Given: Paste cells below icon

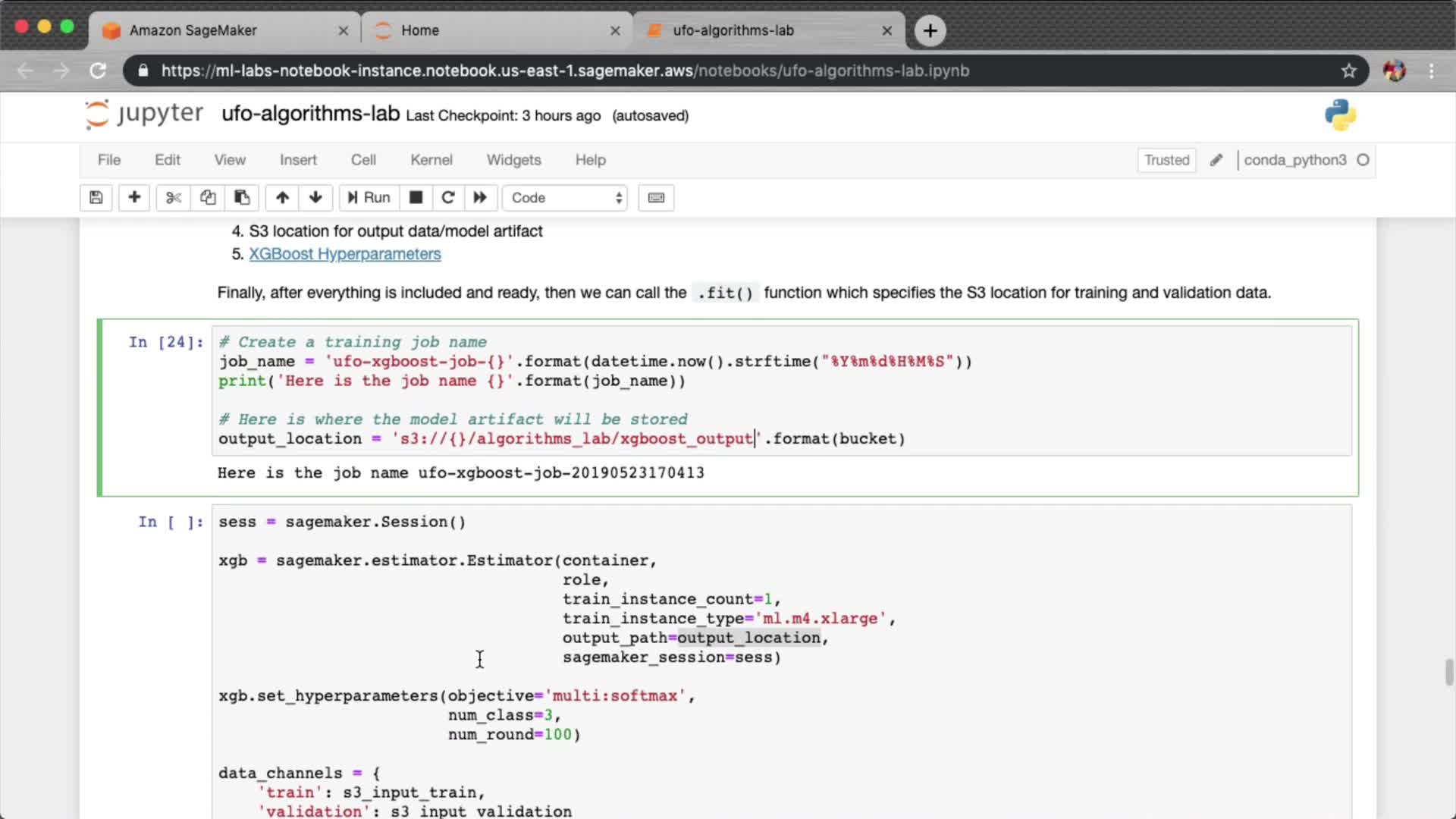Looking at the screenshot, I should (242, 198).
